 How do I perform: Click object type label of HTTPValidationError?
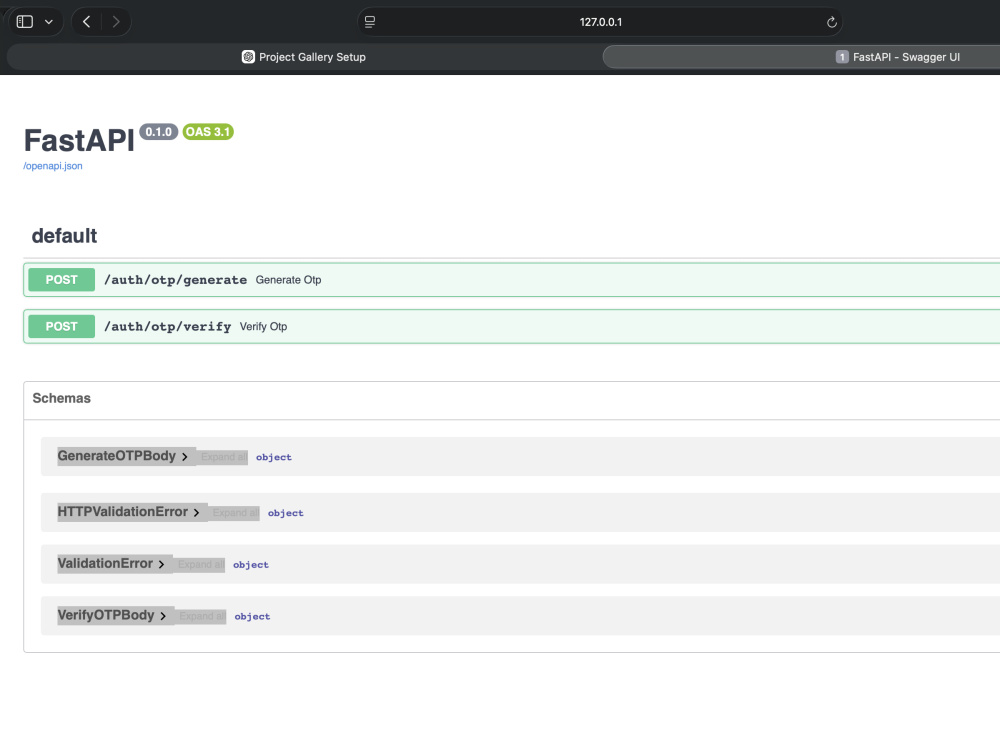point(286,513)
